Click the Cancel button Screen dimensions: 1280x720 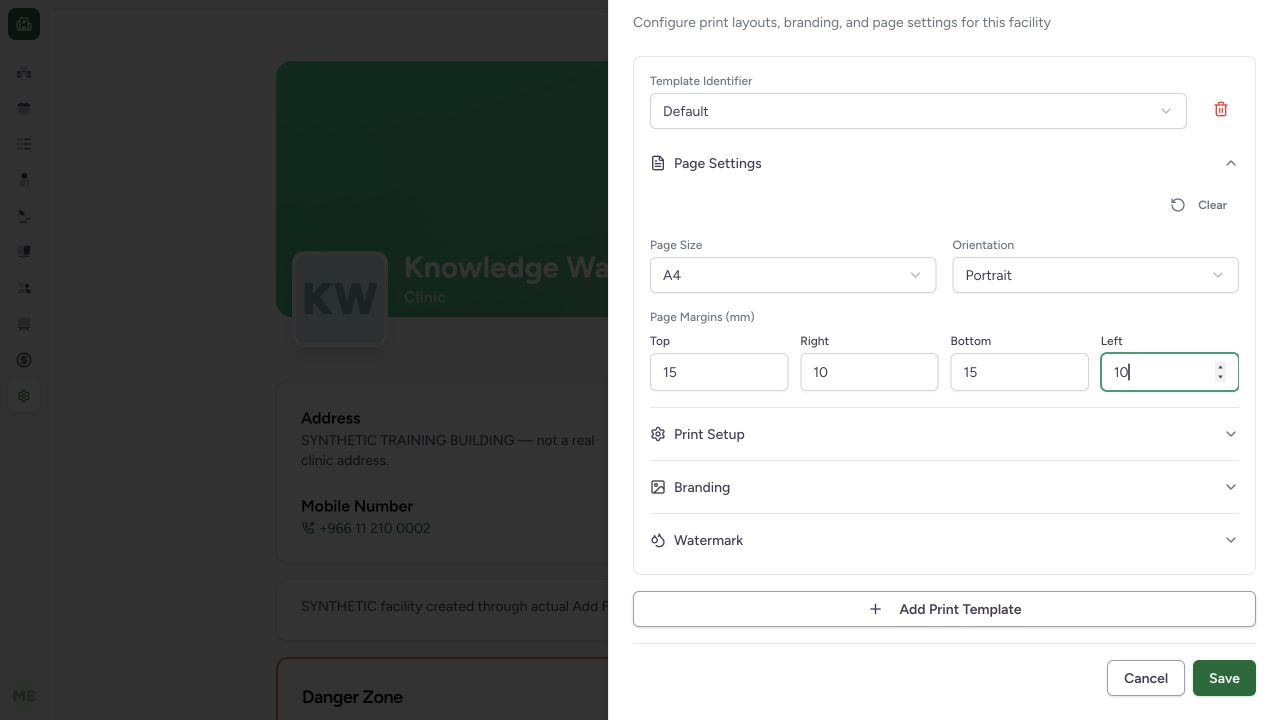1146,678
